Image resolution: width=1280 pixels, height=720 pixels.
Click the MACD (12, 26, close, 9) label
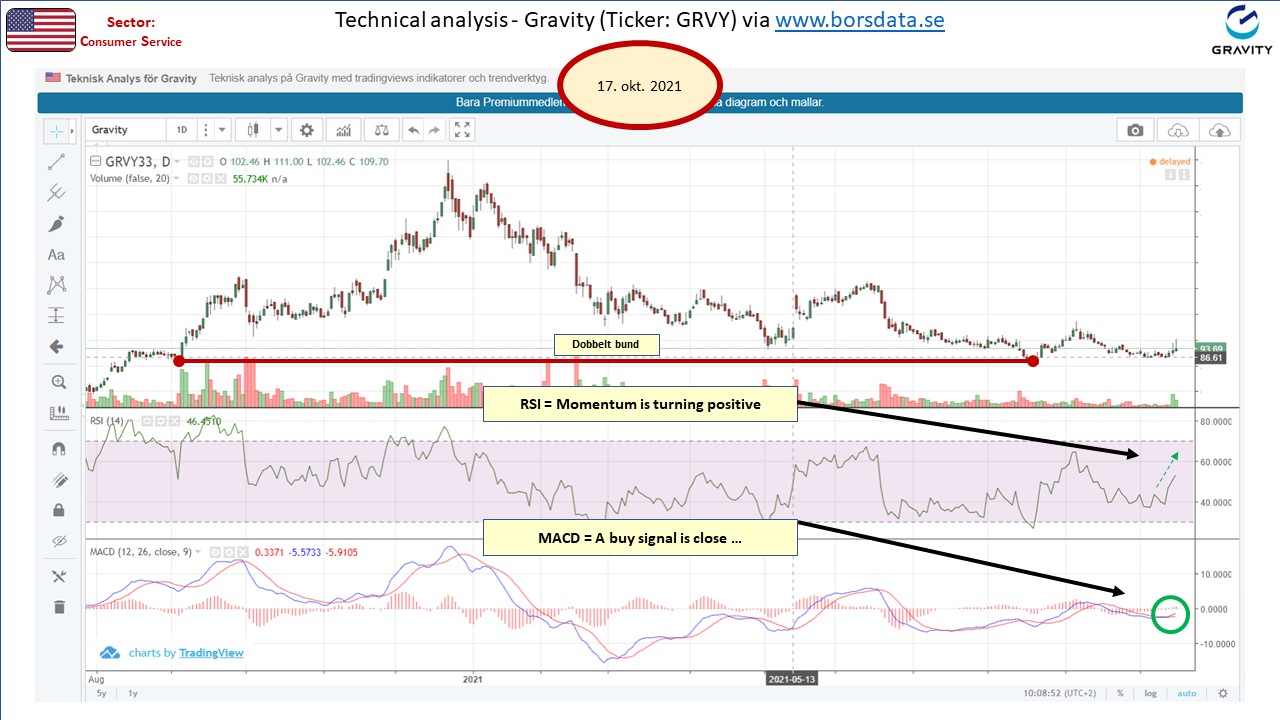coord(141,551)
